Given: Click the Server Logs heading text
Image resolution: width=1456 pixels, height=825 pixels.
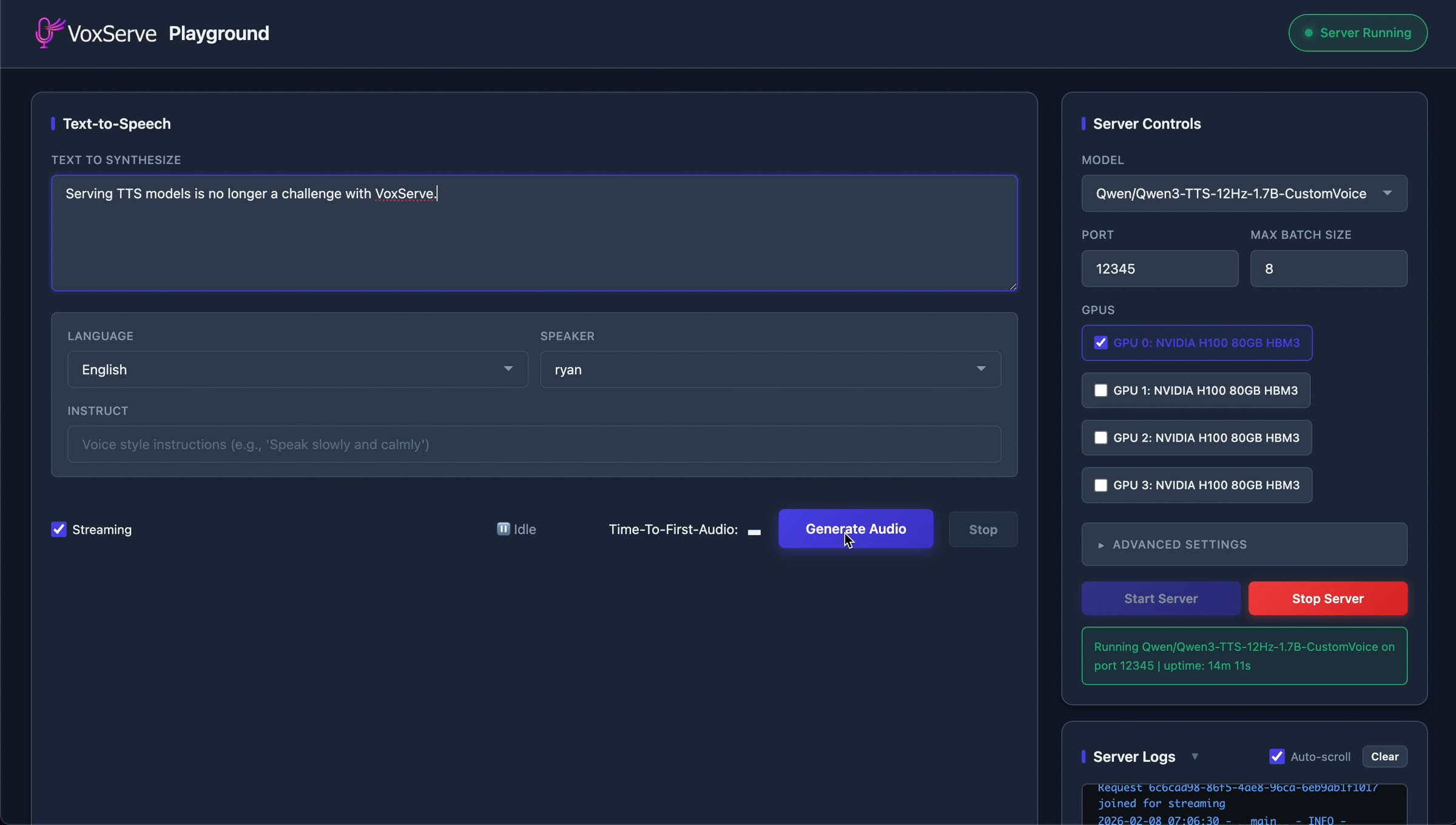Looking at the screenshot, I should [x=1134, y=756].
